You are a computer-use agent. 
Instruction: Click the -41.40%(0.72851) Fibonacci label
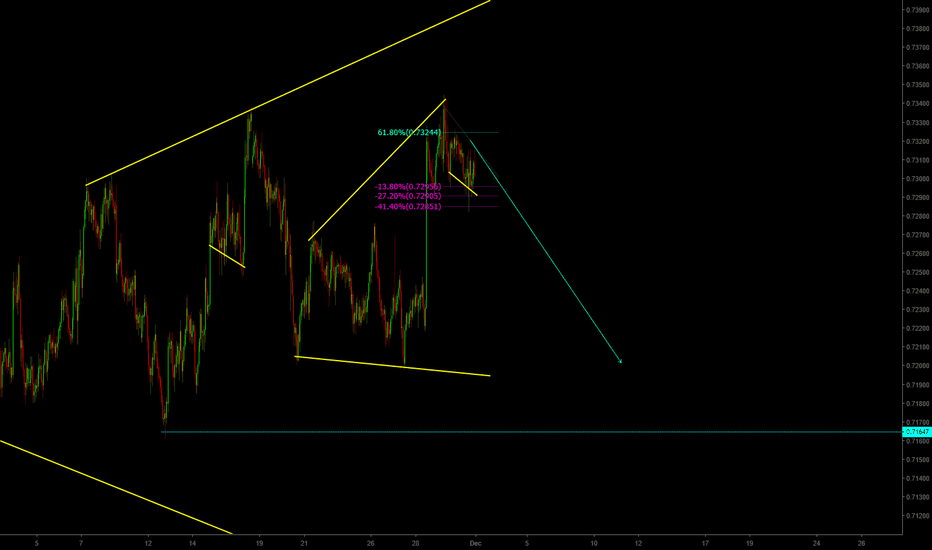coord(408,207)
